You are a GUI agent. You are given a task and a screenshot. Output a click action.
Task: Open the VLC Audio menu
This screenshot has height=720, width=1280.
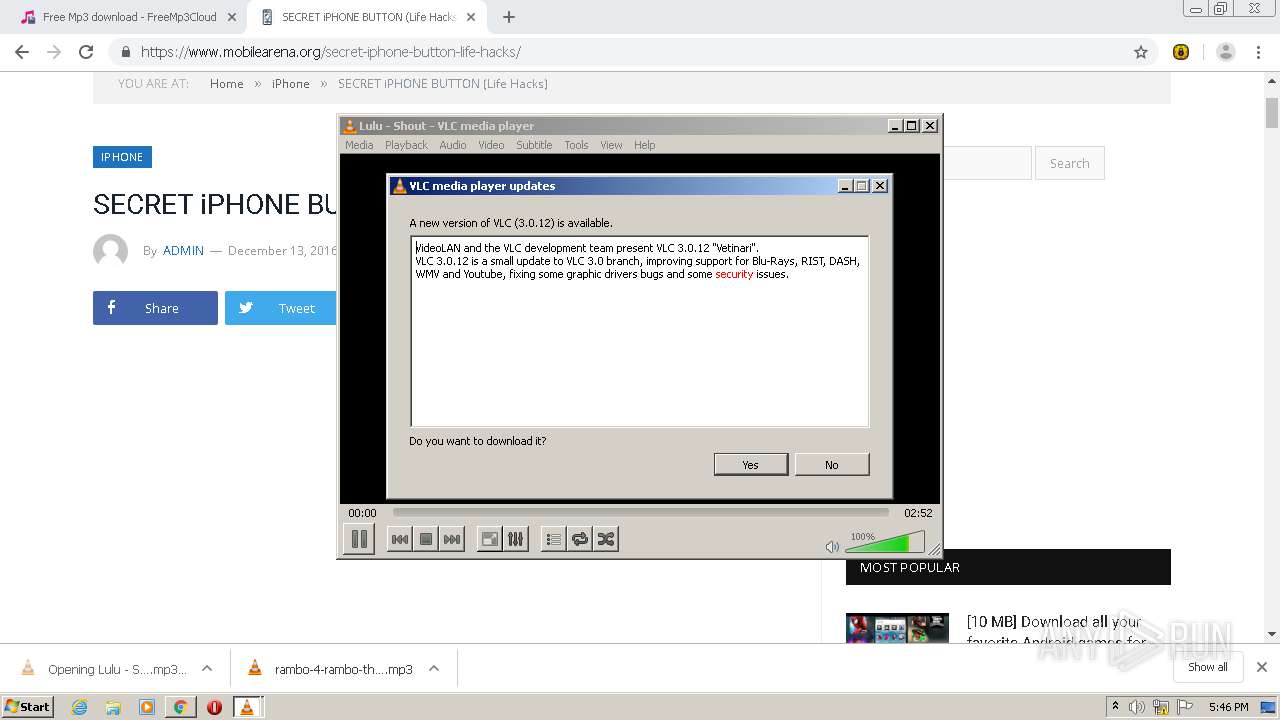(453, 145)
